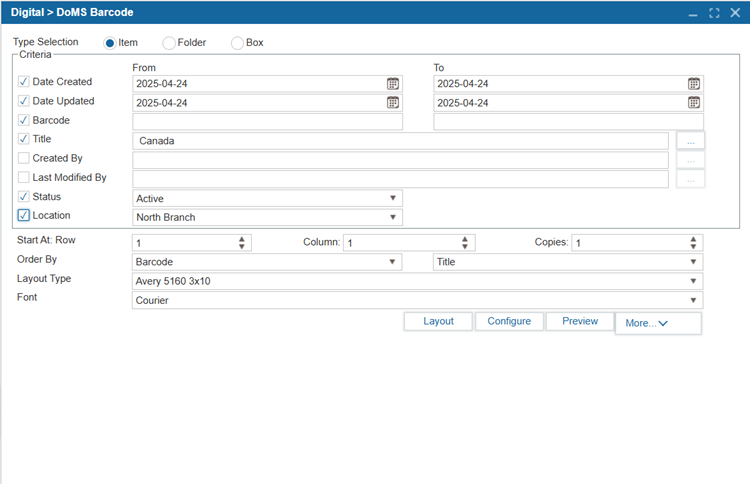The width and height of the screenshot is (750, 484).
Task: Click the Title field containing Canada
Action: [x=400, y=141]
